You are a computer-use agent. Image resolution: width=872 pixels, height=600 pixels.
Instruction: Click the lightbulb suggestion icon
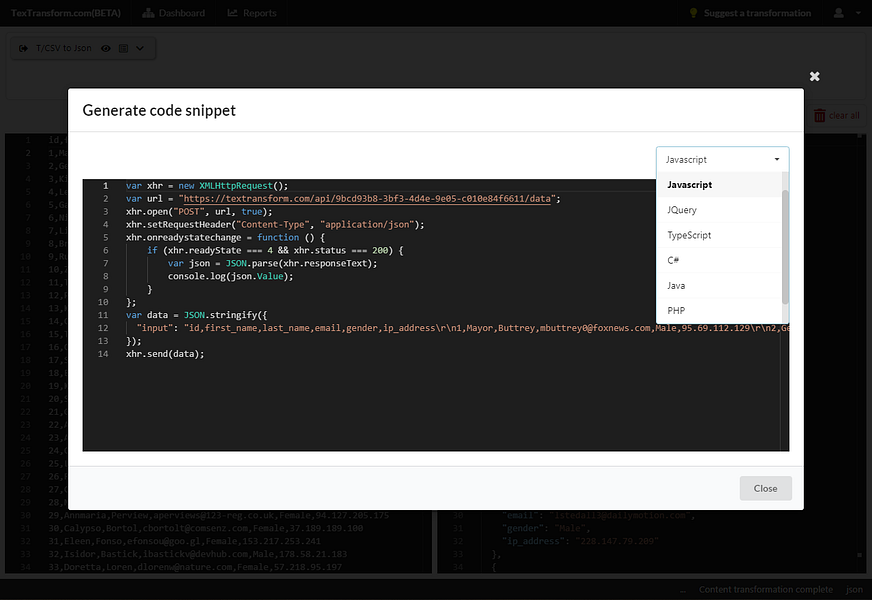tap(693, 13)
